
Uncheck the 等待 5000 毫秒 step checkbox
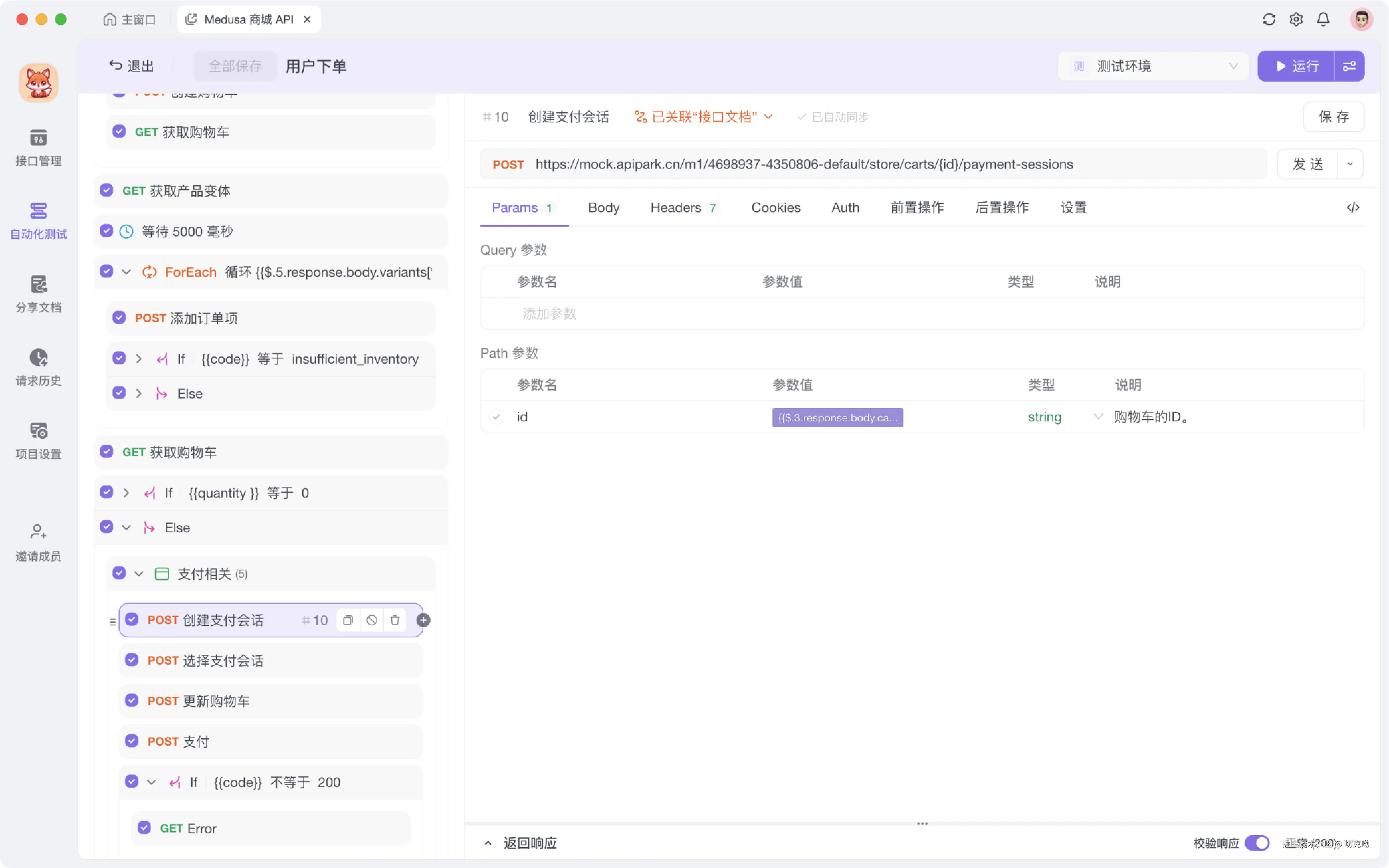point(107,231)
